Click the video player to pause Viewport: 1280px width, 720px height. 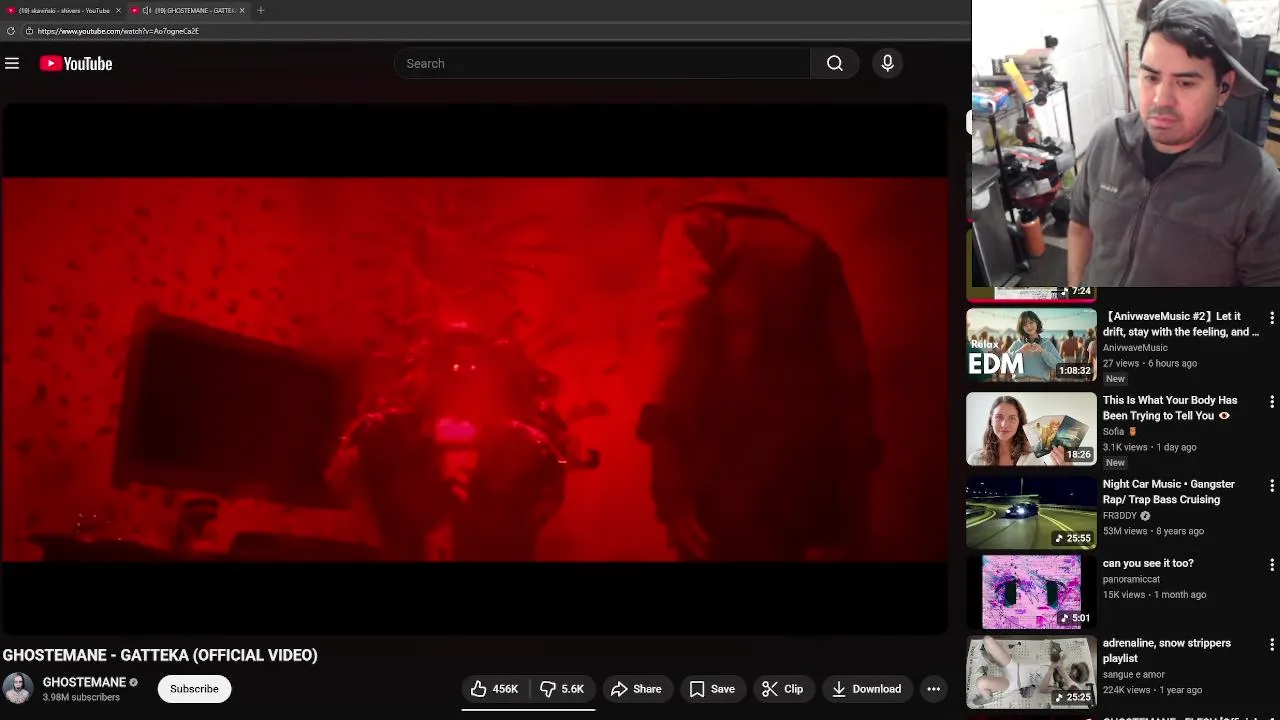474,369
